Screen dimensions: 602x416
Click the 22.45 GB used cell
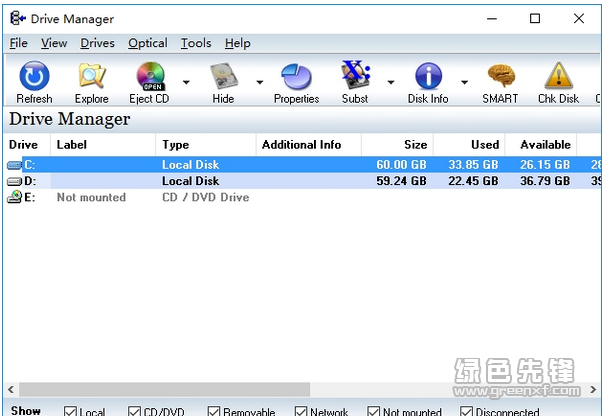(x=473, y=181)
